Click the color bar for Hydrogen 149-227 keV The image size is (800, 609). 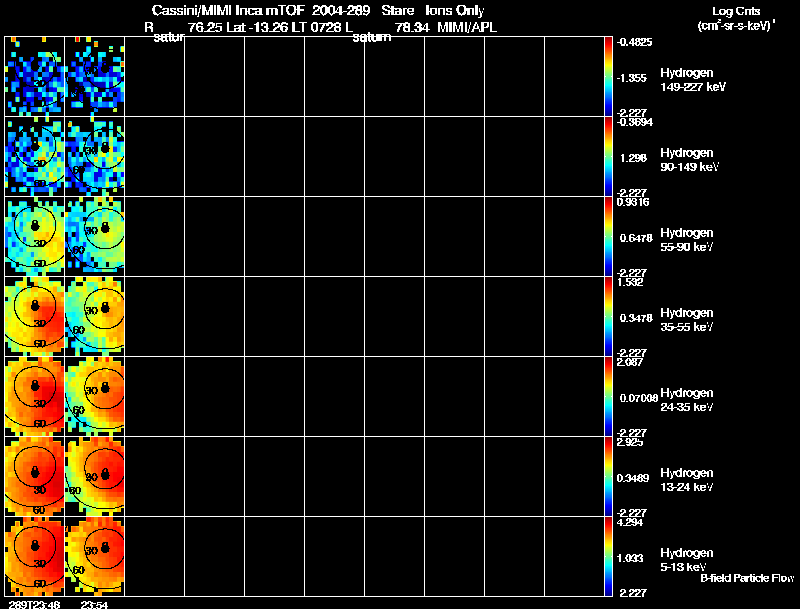tap(608, 77)
